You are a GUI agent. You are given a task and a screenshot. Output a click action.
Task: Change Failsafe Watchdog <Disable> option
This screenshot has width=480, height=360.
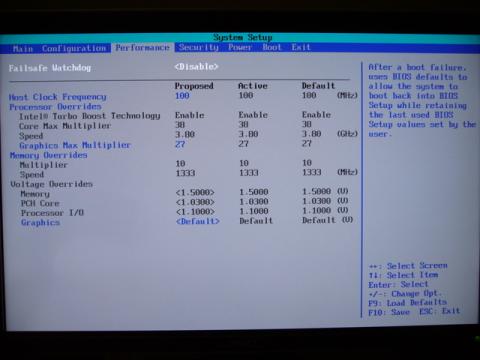coord(196,67)
